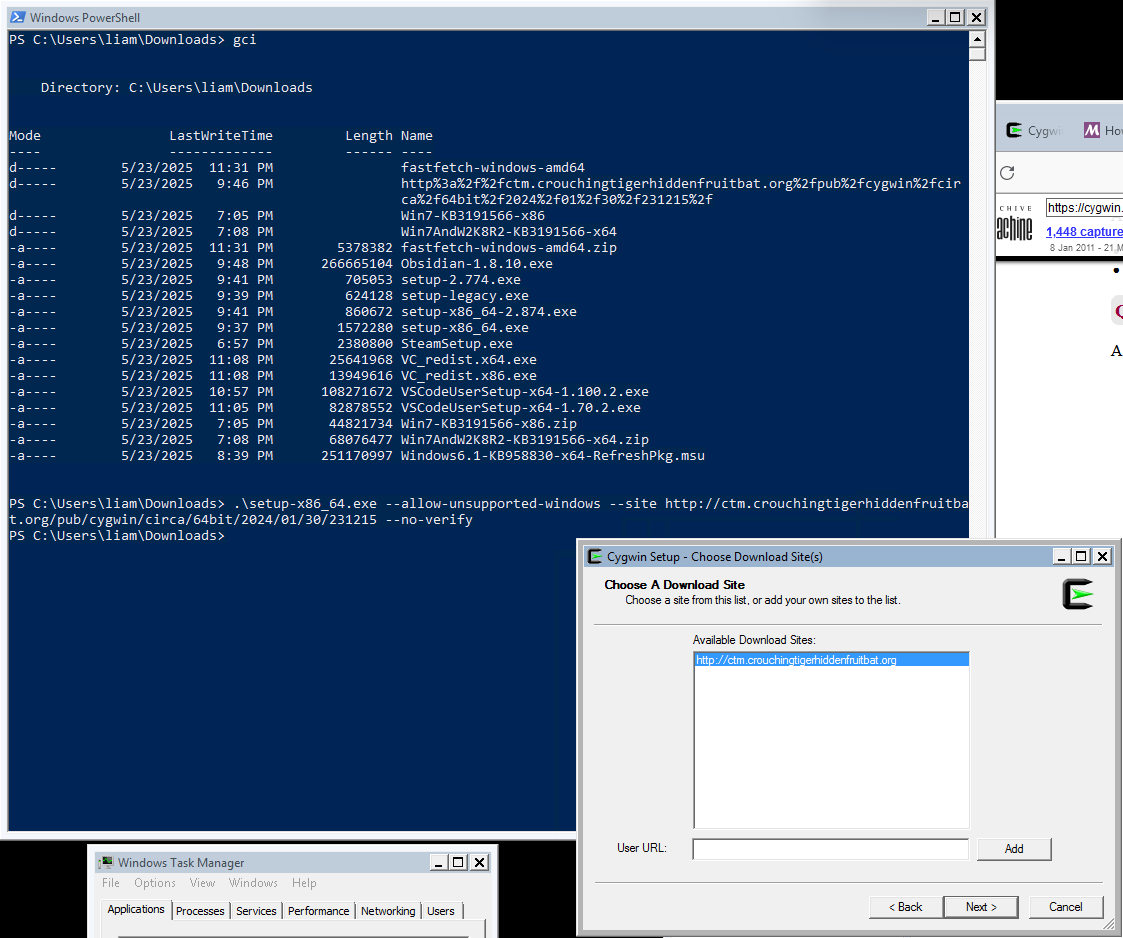Click the Win7-KB3191566-x86.zip file name
Screen dimensions: 1123x938
[489, 424]
